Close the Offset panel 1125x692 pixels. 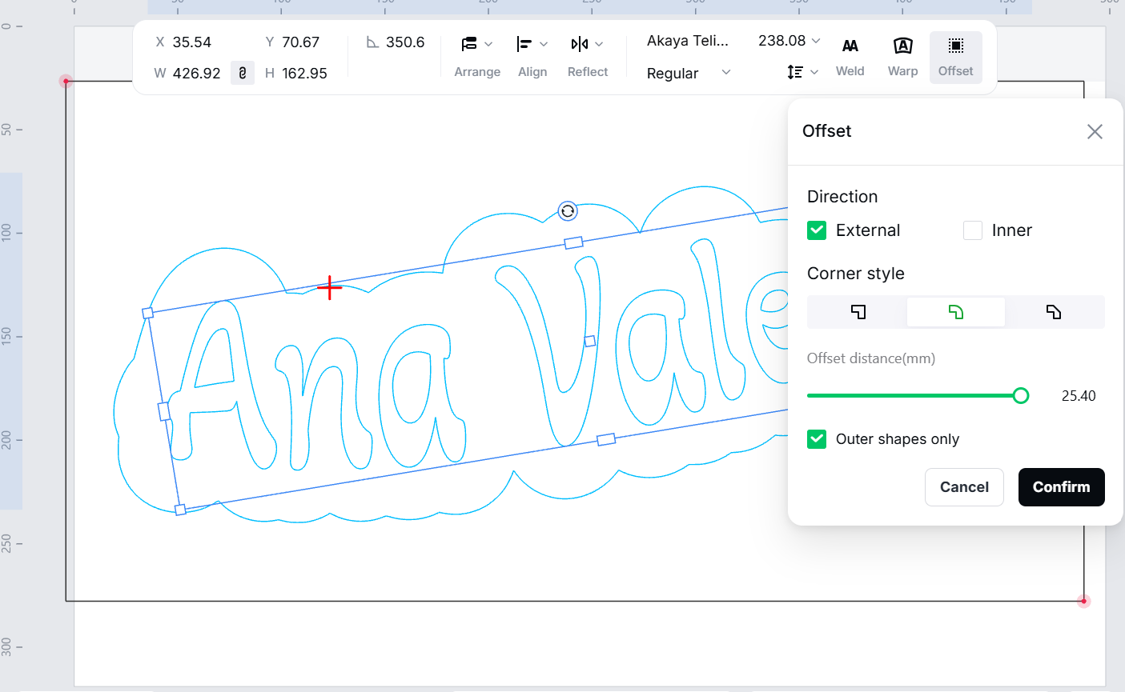click(x=1094, y=131)
